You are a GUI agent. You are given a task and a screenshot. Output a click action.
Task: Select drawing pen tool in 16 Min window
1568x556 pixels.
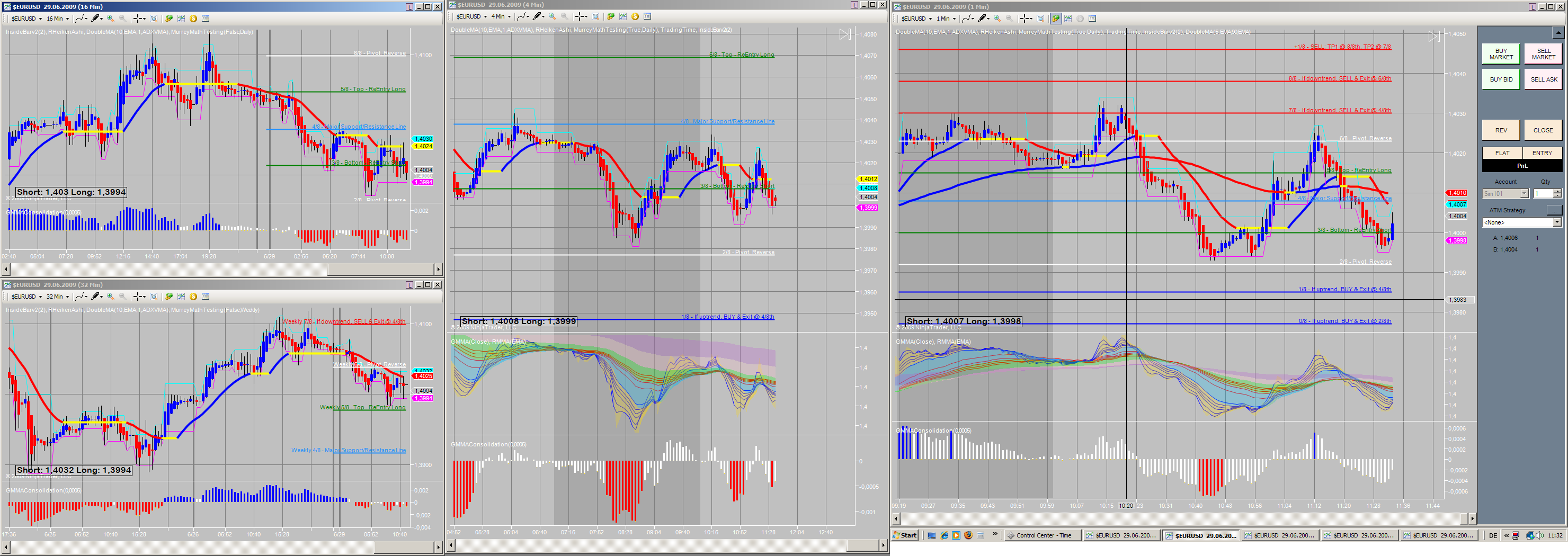point(96,18)
